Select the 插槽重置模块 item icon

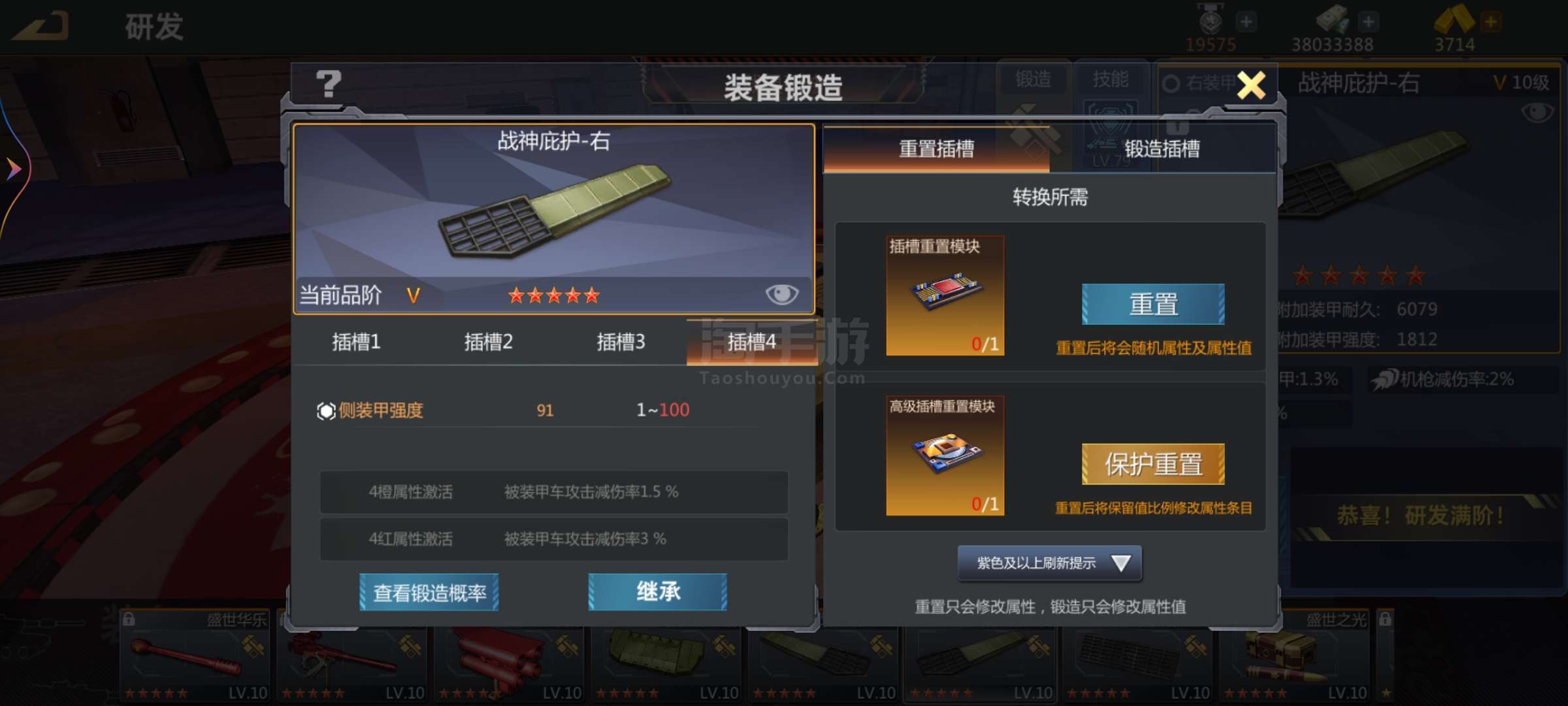(945, 295)
